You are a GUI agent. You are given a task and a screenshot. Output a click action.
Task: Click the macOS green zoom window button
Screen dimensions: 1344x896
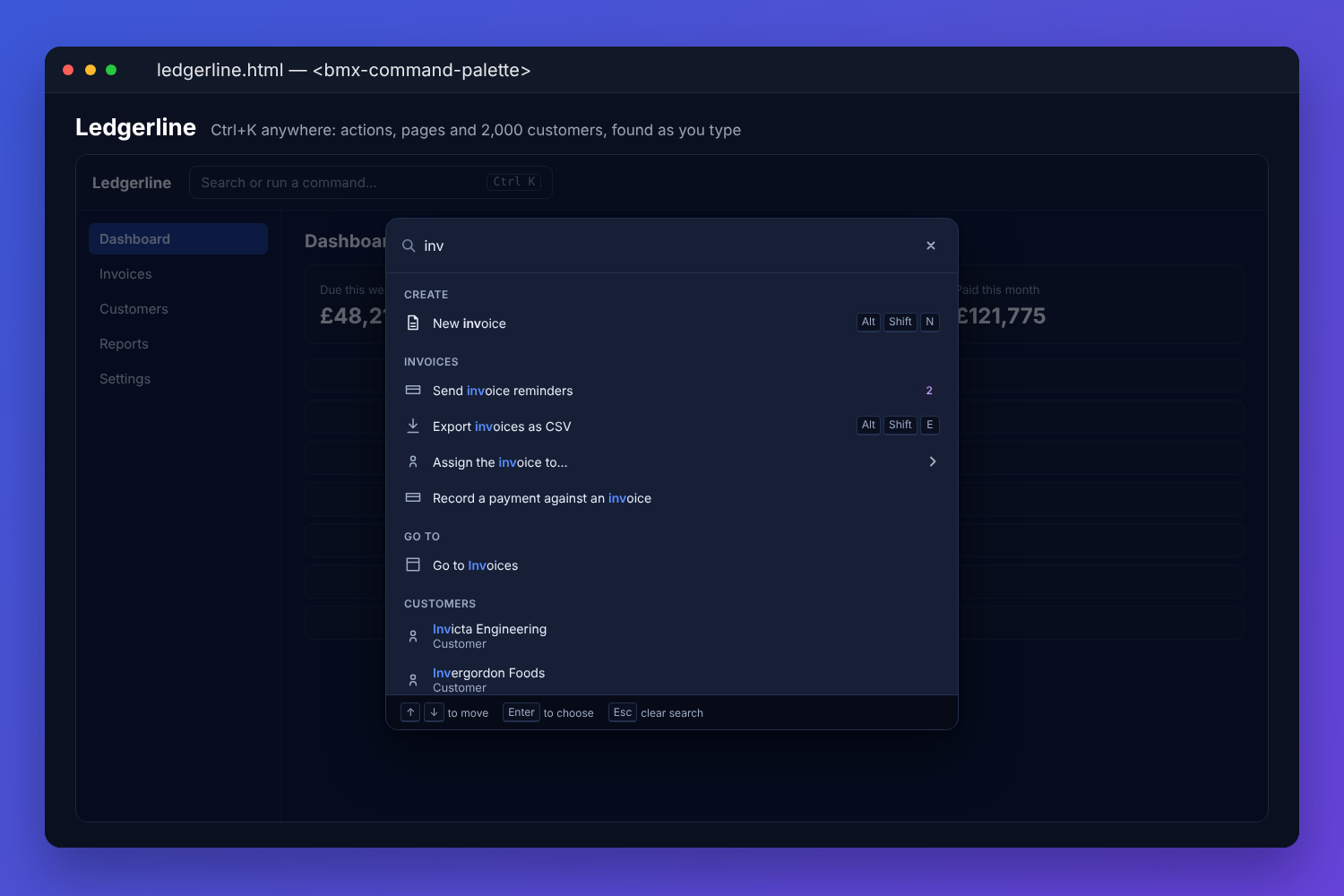click(x=111, y=70)
